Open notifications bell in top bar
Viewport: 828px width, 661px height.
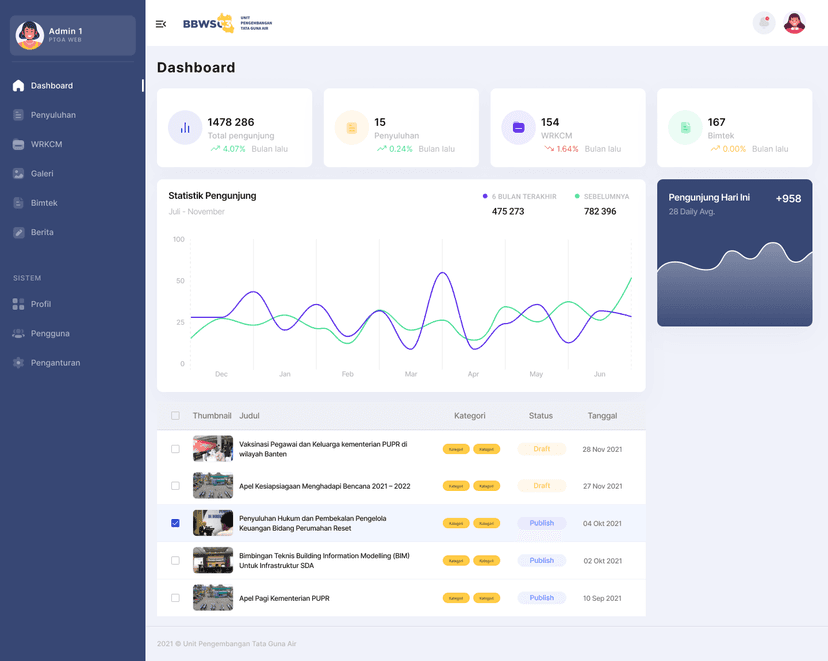[764, 23]
